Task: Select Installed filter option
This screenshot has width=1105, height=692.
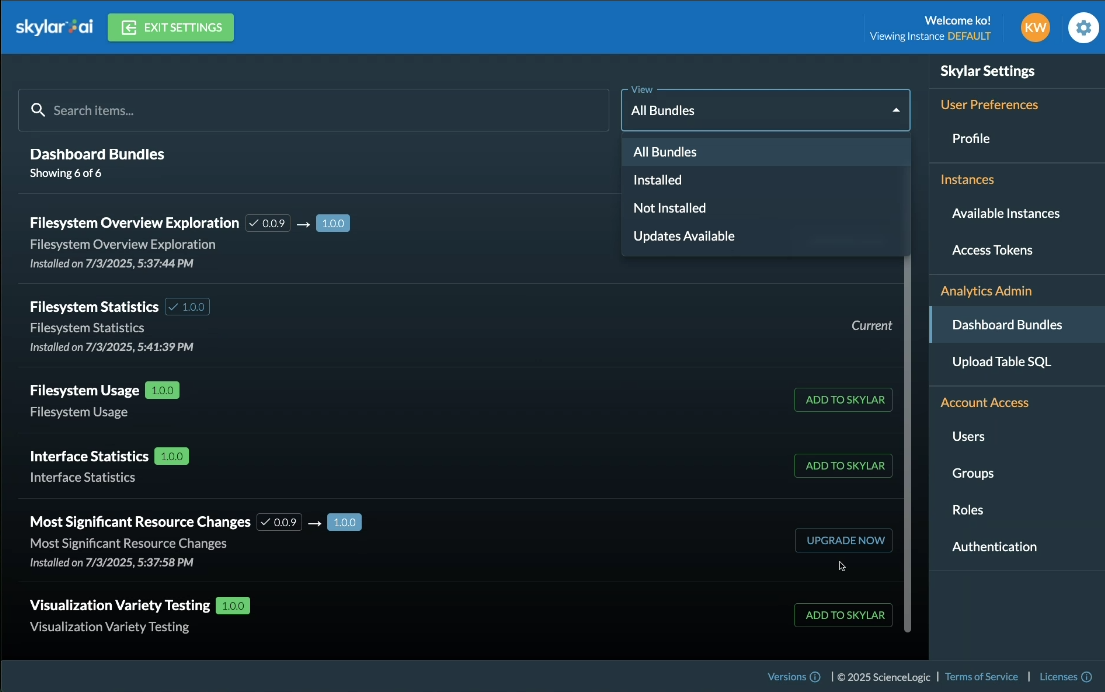Action: [x=765, y=180]
